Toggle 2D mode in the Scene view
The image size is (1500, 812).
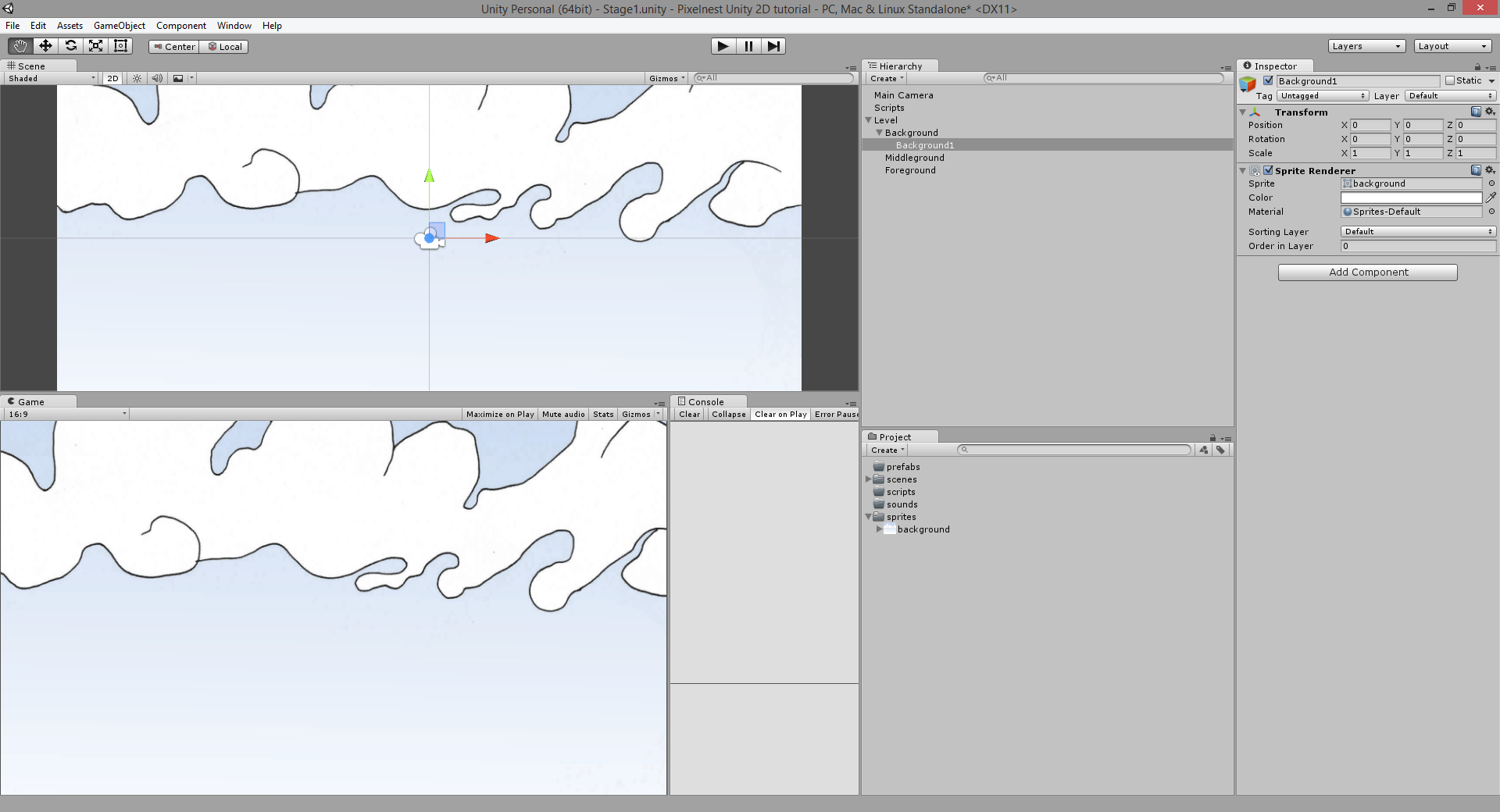coord(112,78)
